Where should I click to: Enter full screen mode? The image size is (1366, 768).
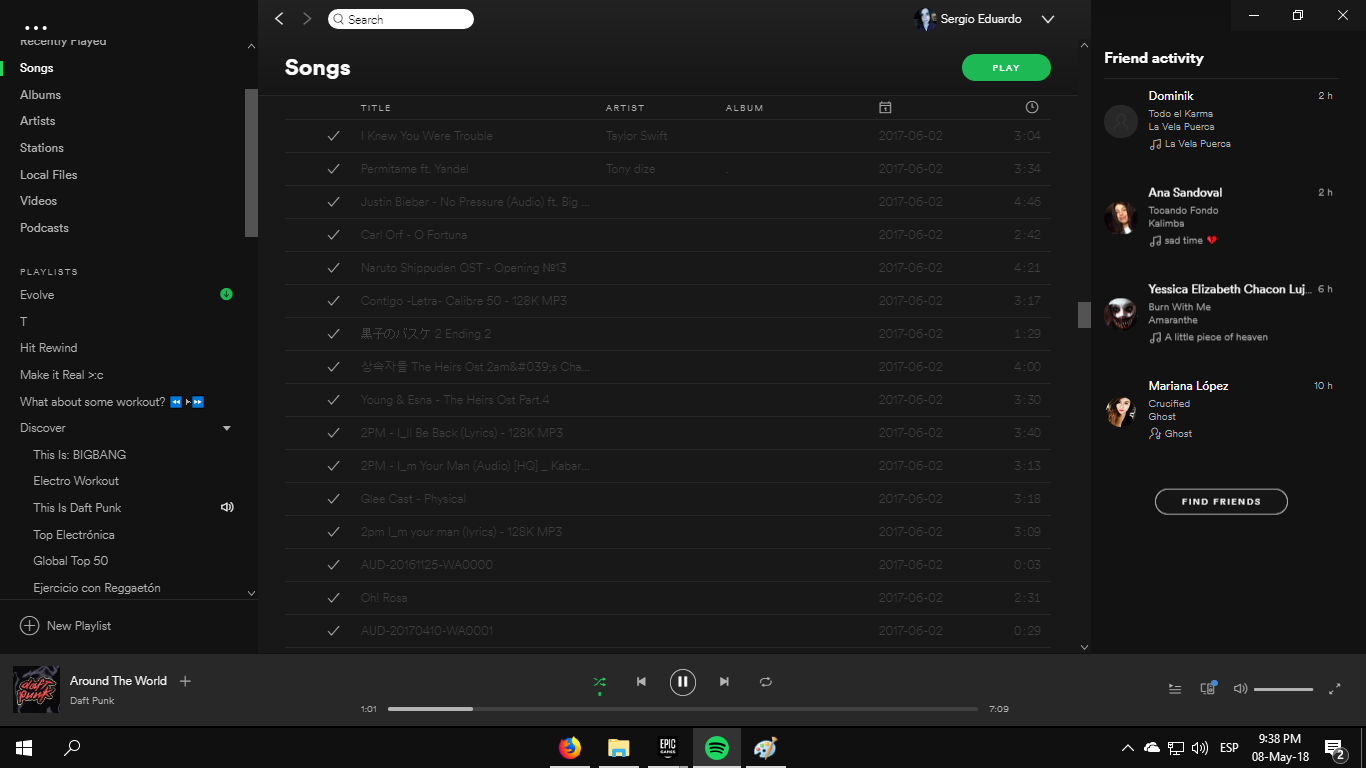coord(1334,689)
